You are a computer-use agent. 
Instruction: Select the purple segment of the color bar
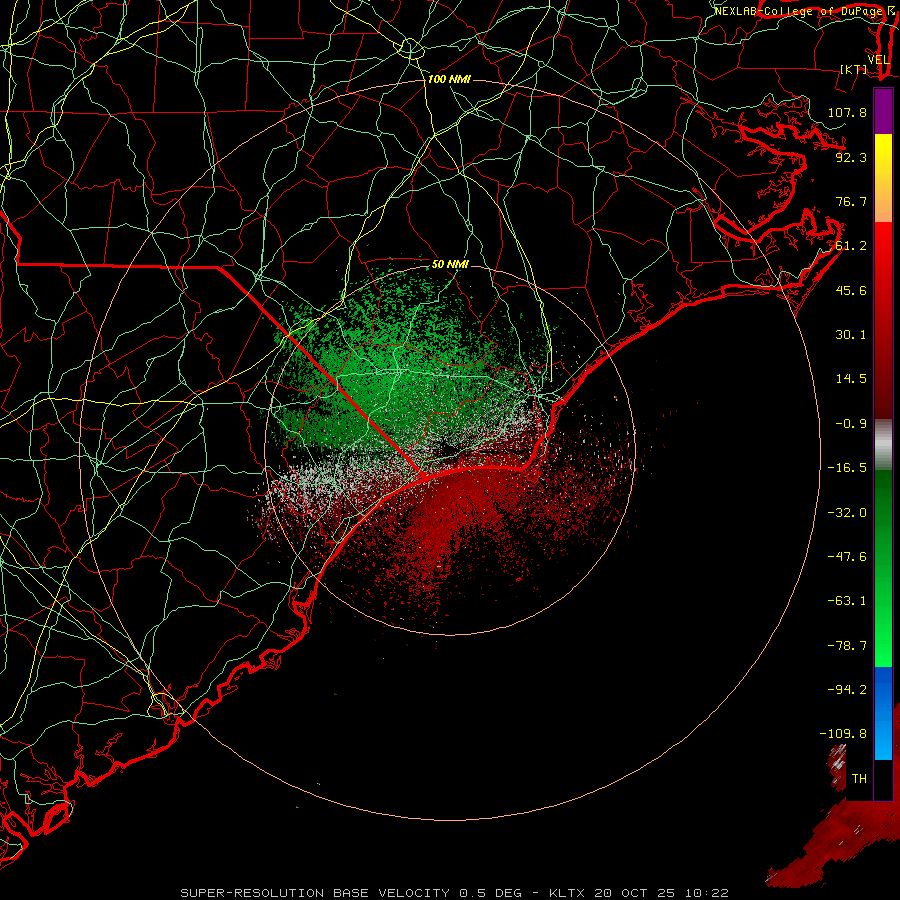pos(883,111)
